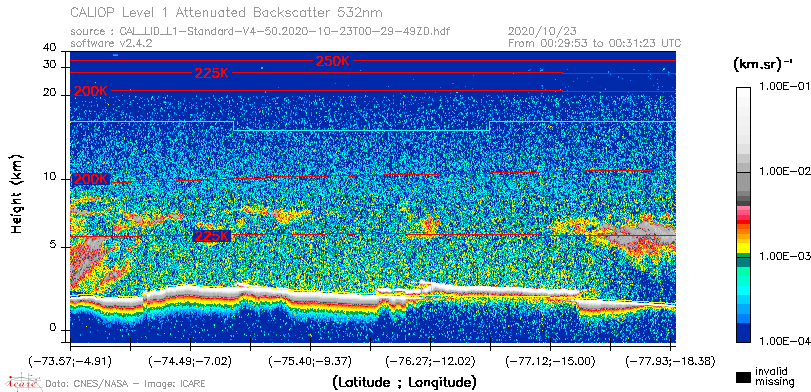Click the "0" height axis tick label

point(53,328)
